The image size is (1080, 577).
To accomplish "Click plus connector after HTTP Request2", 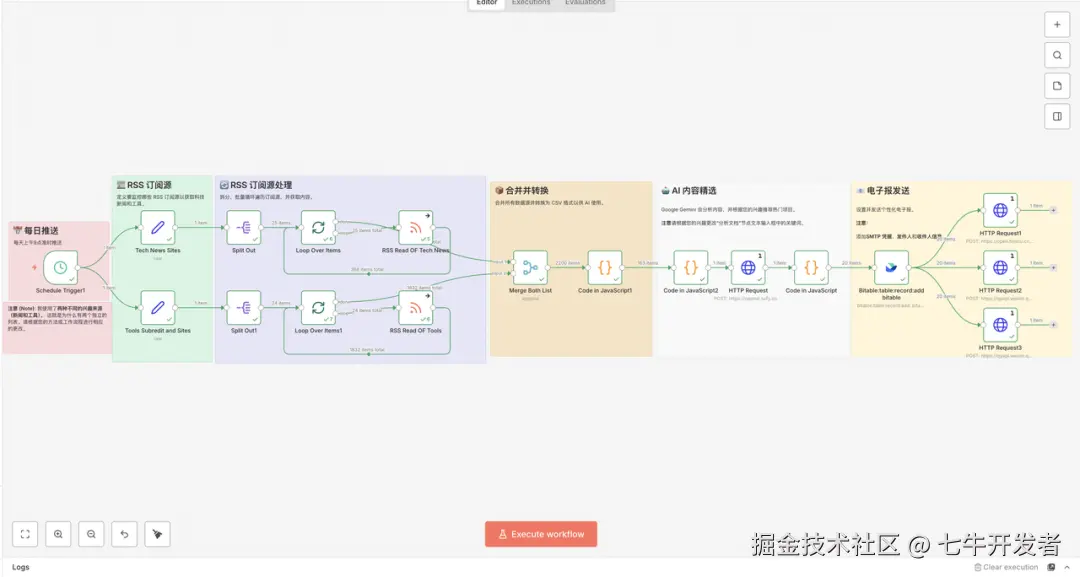I will [1053, 267].
